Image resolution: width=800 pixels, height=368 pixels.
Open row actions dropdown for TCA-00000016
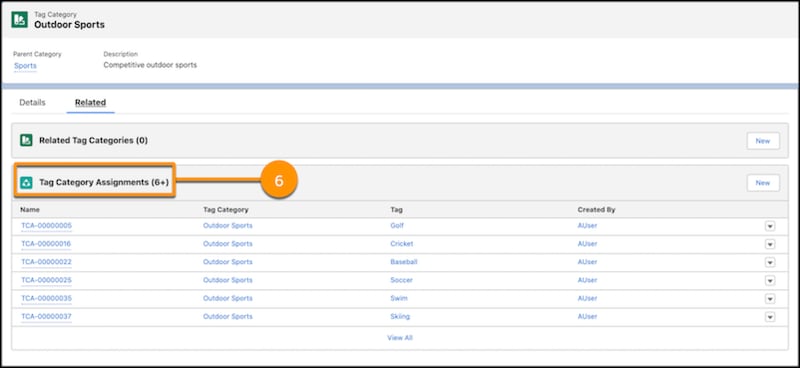(x=770, y=244)
